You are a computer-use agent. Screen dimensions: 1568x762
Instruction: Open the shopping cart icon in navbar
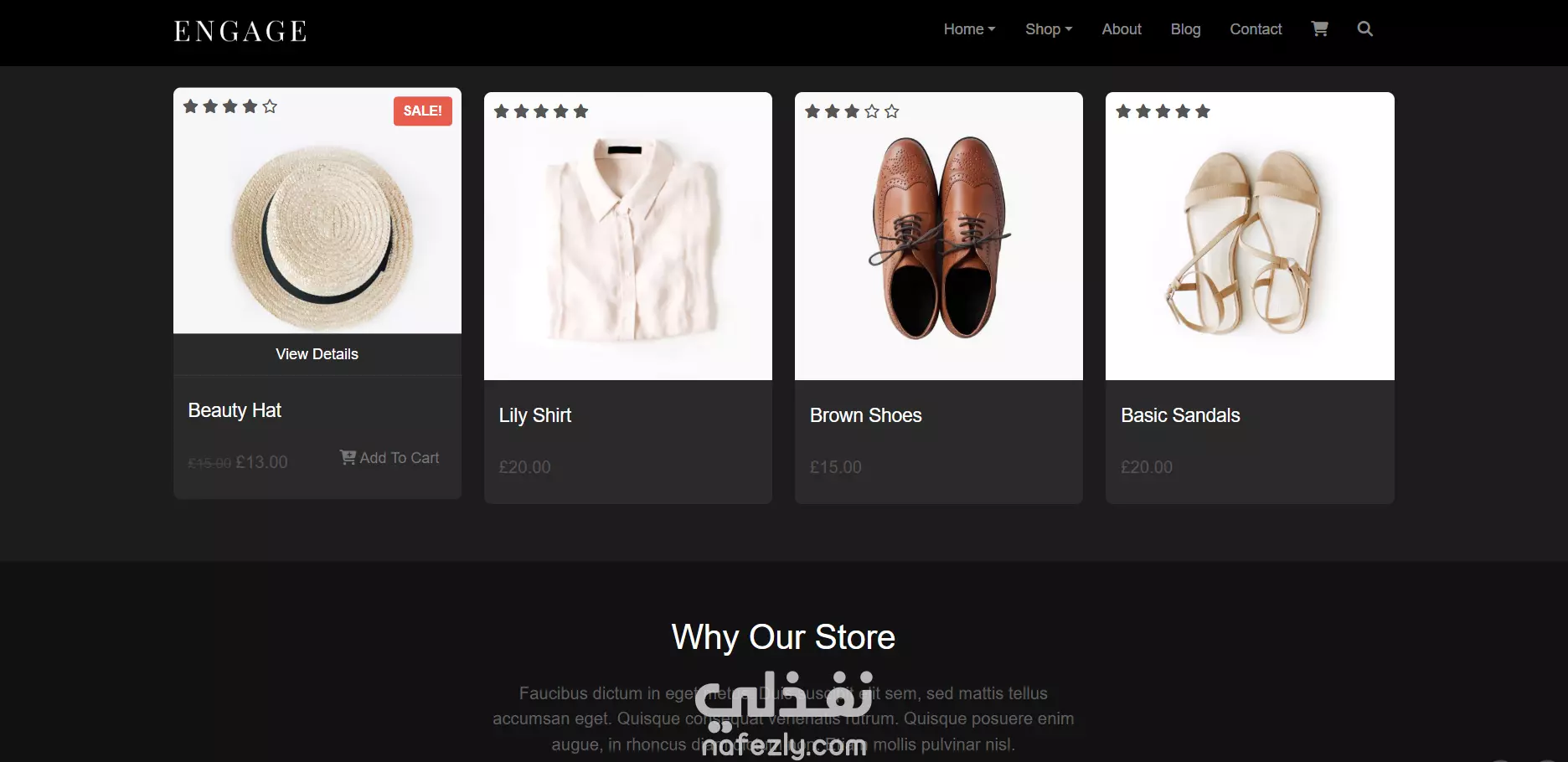point(1319,28)
